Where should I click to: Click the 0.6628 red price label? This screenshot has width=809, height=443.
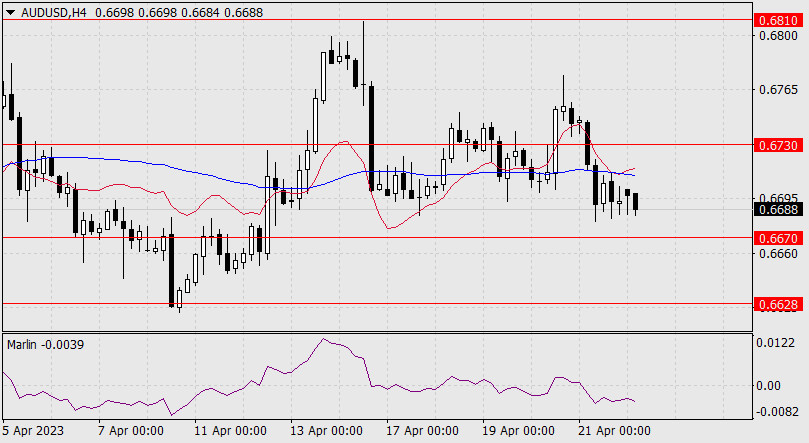tap(779, 304)
